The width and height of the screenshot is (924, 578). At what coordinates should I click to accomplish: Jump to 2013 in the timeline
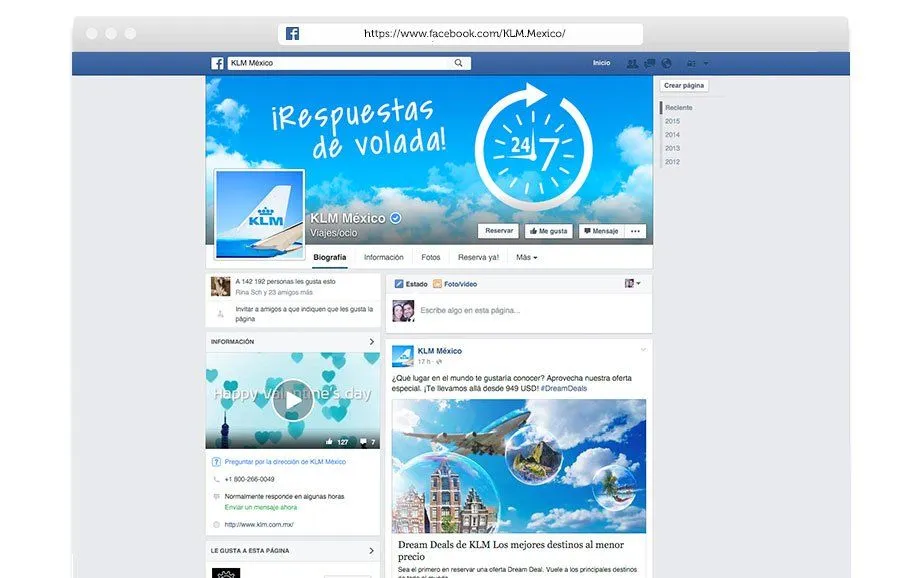(672, 148)
